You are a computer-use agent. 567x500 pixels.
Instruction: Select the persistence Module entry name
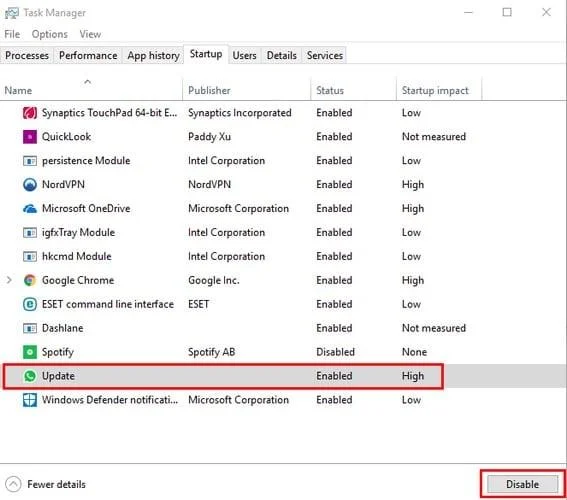coord(86,161)
